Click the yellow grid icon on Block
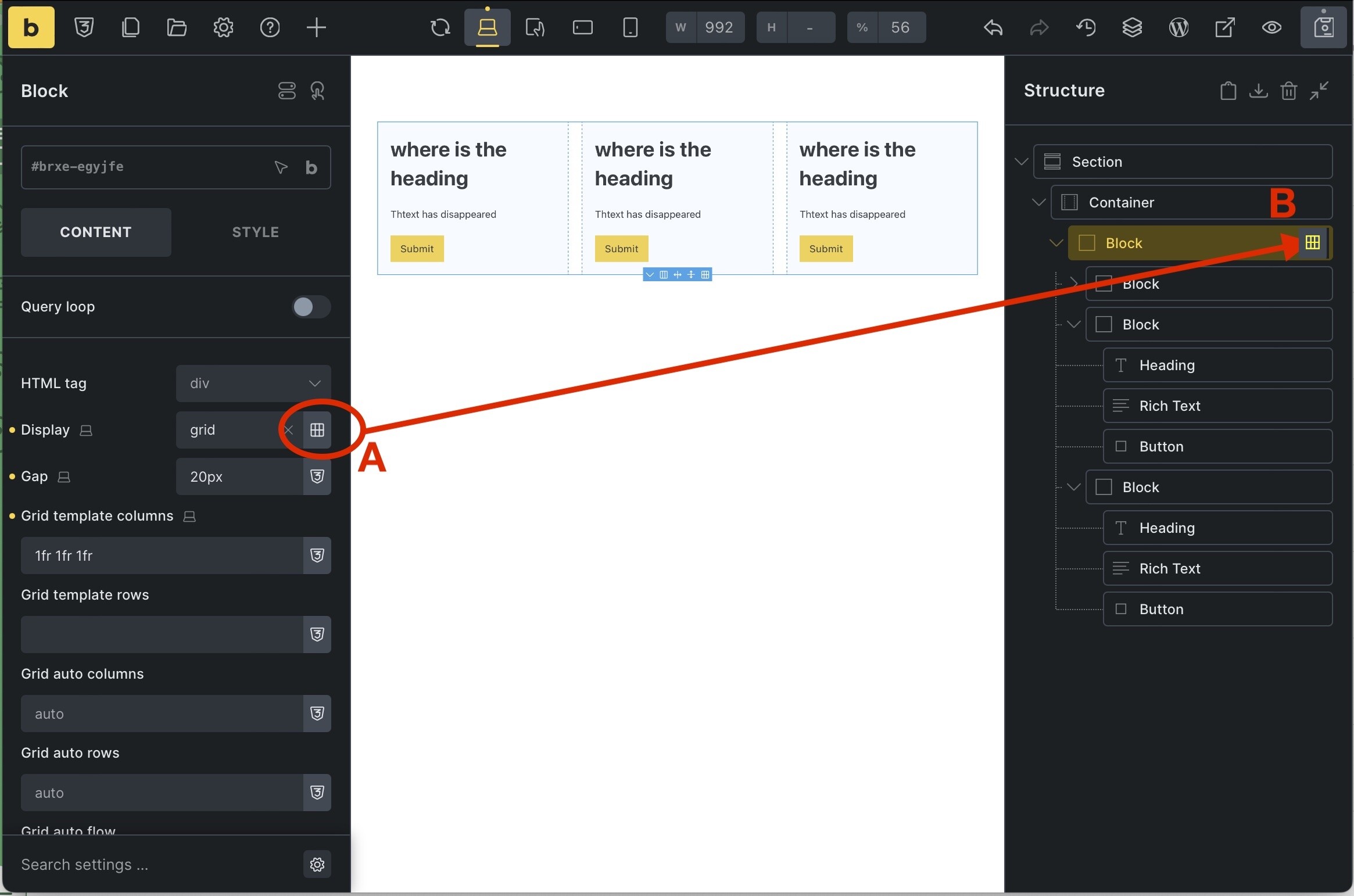1354x896 pixels. (x=1312, y=243)
